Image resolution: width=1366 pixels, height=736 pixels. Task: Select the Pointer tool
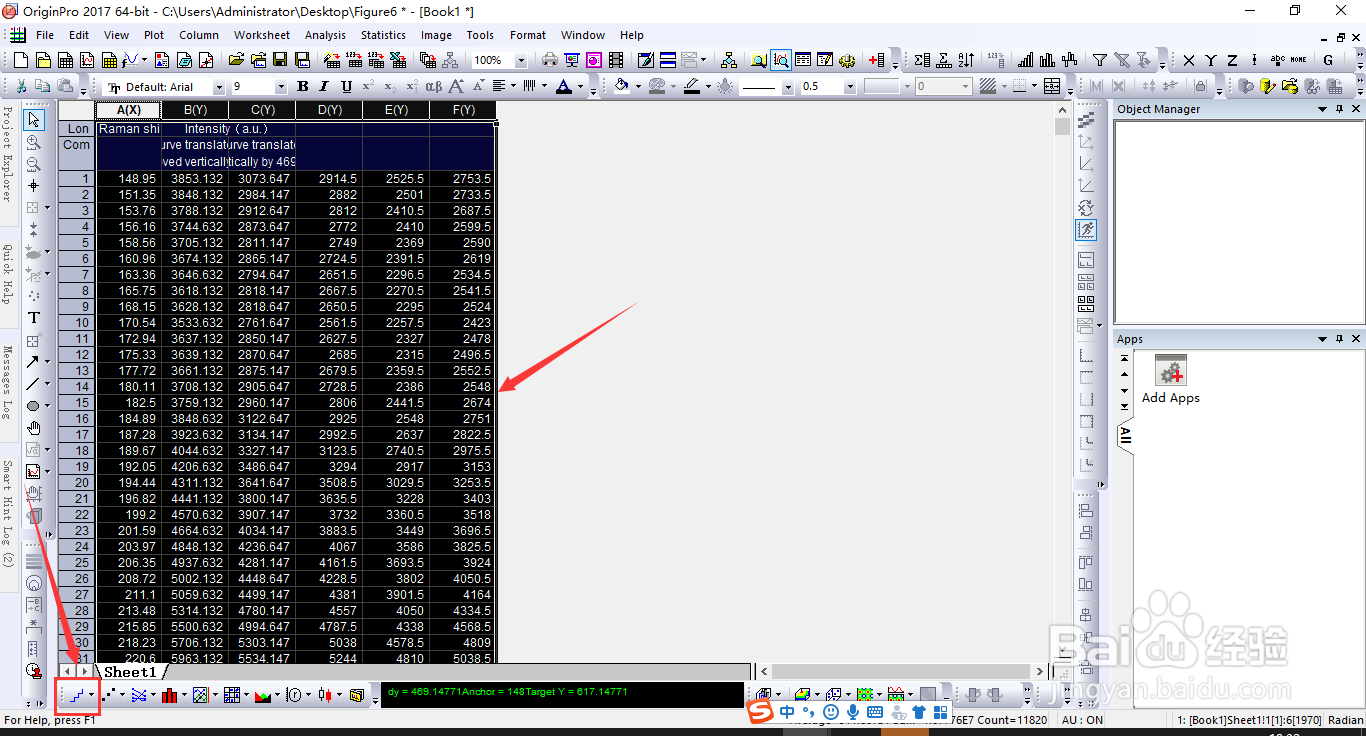[34, 120]
